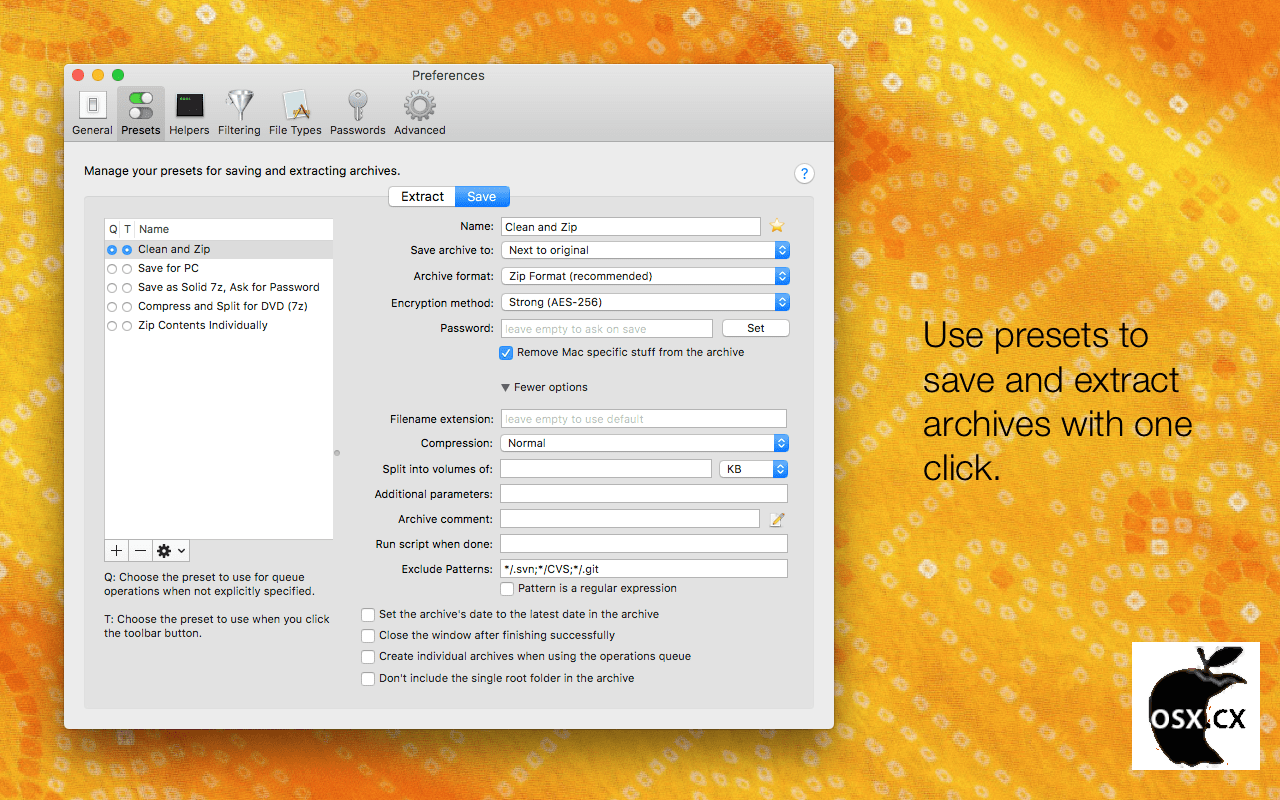Open the Encryption method dropdown
Viewport: 1280px width, 800px height.
(645, 302)
